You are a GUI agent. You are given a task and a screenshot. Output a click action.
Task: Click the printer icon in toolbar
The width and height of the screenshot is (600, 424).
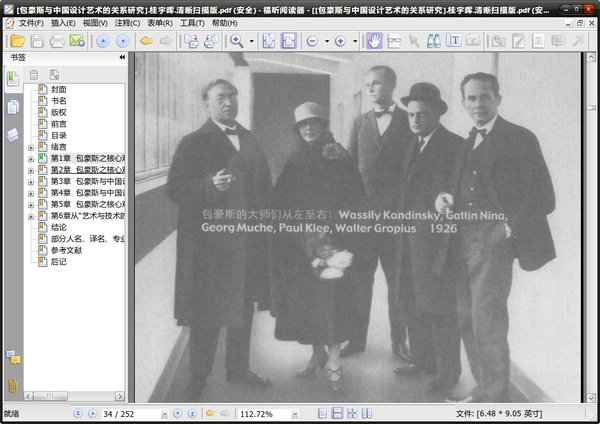(x=57, y=41)
